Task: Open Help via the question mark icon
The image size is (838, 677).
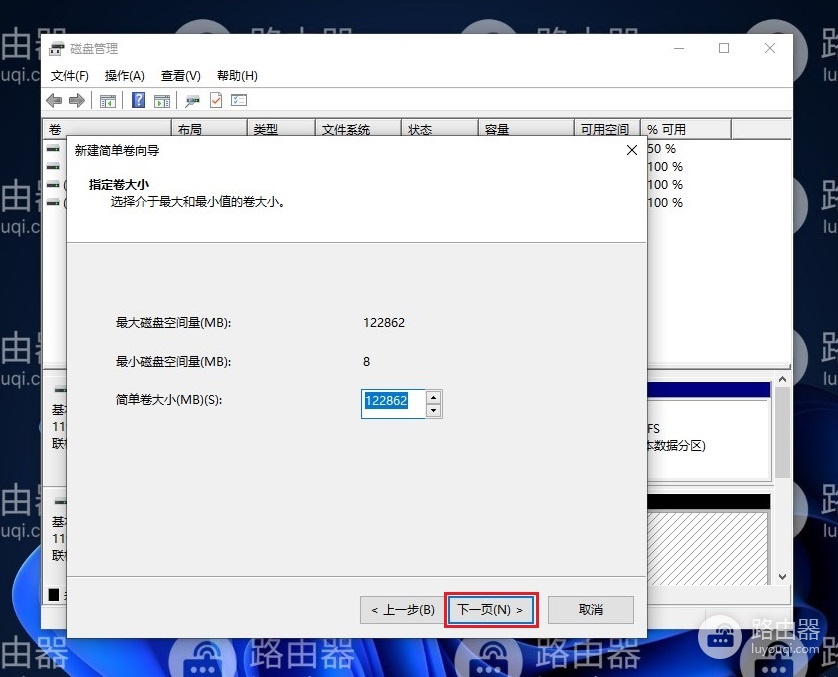Action: (138, 100)
